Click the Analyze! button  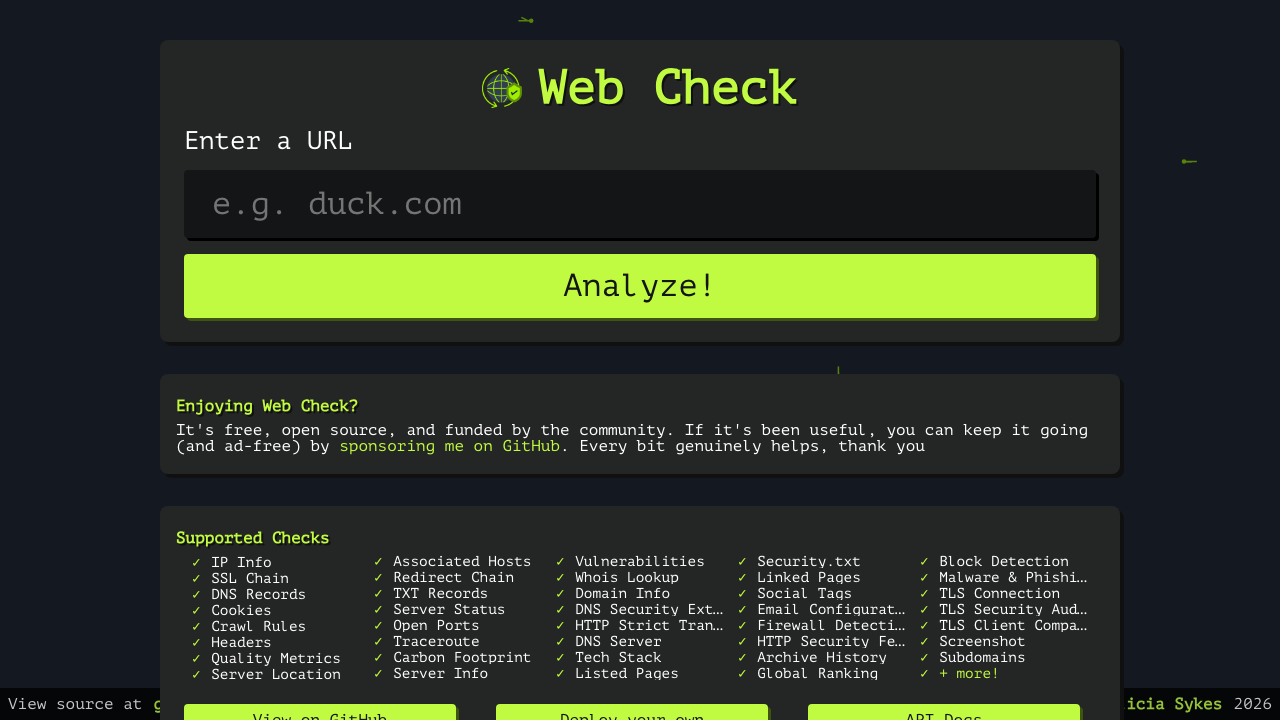point(640,286)
